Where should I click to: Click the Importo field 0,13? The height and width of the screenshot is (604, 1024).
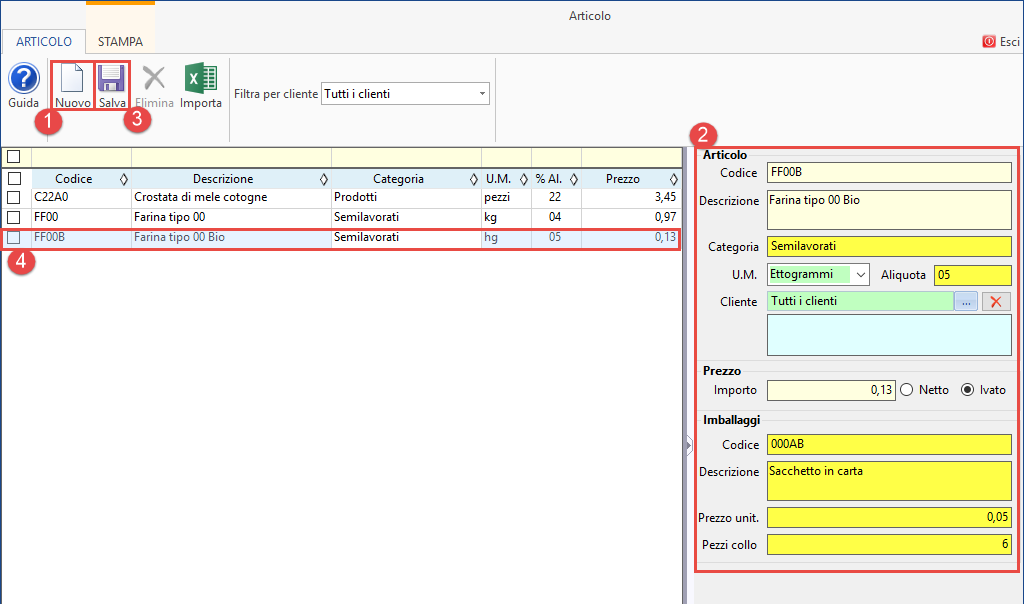[x=831, y=390]
